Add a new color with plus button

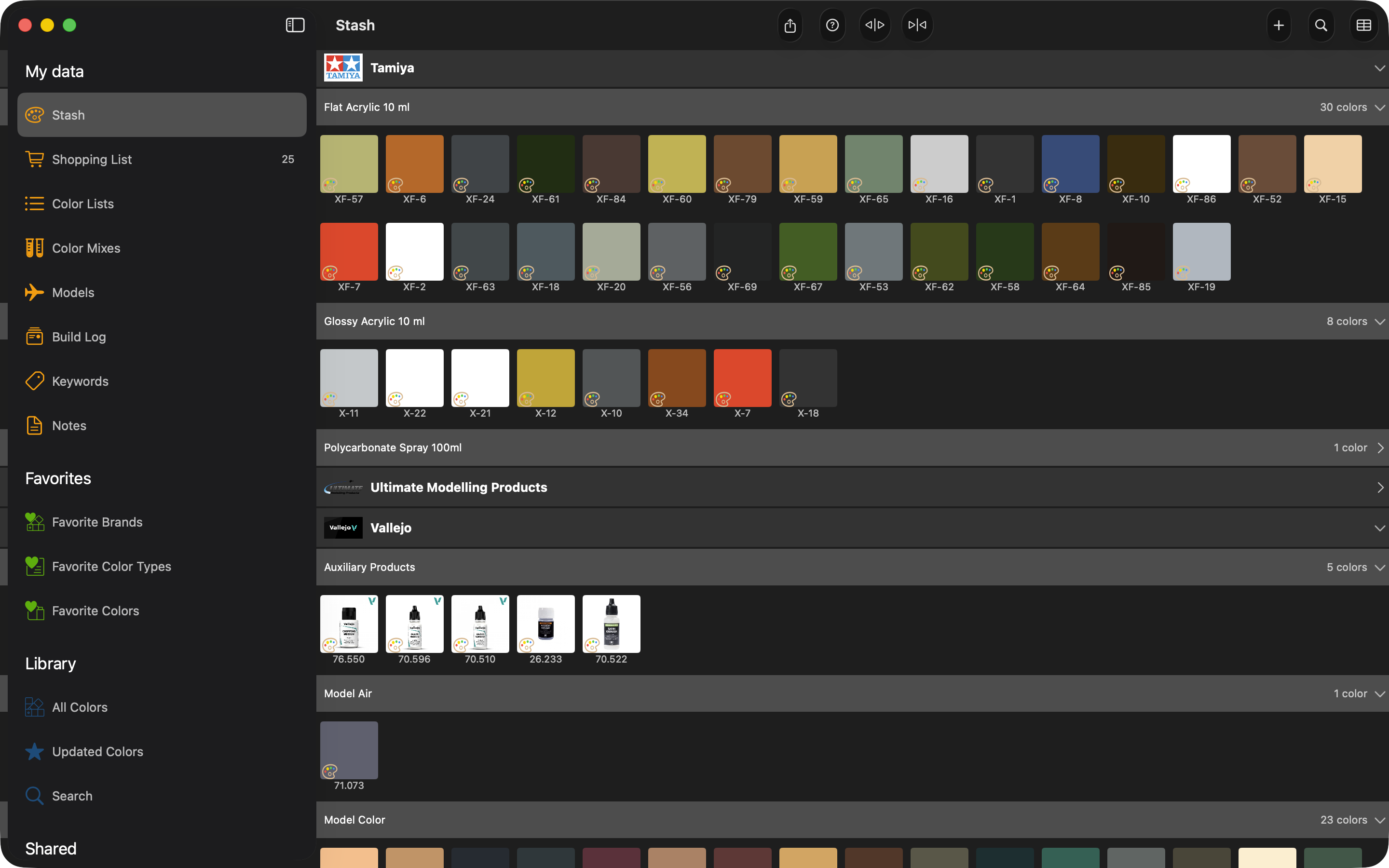point(1279,25)
